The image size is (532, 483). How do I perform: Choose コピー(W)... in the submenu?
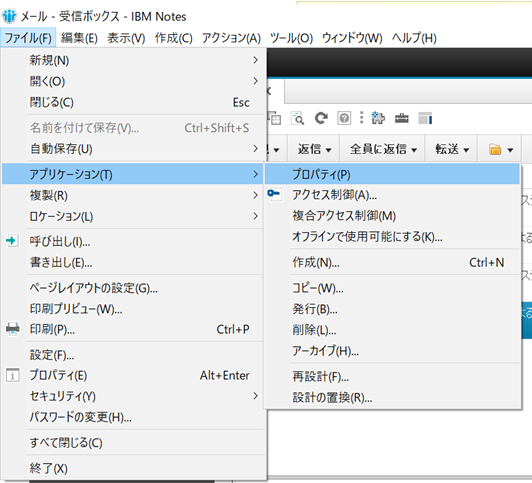[x=392, y=288]
